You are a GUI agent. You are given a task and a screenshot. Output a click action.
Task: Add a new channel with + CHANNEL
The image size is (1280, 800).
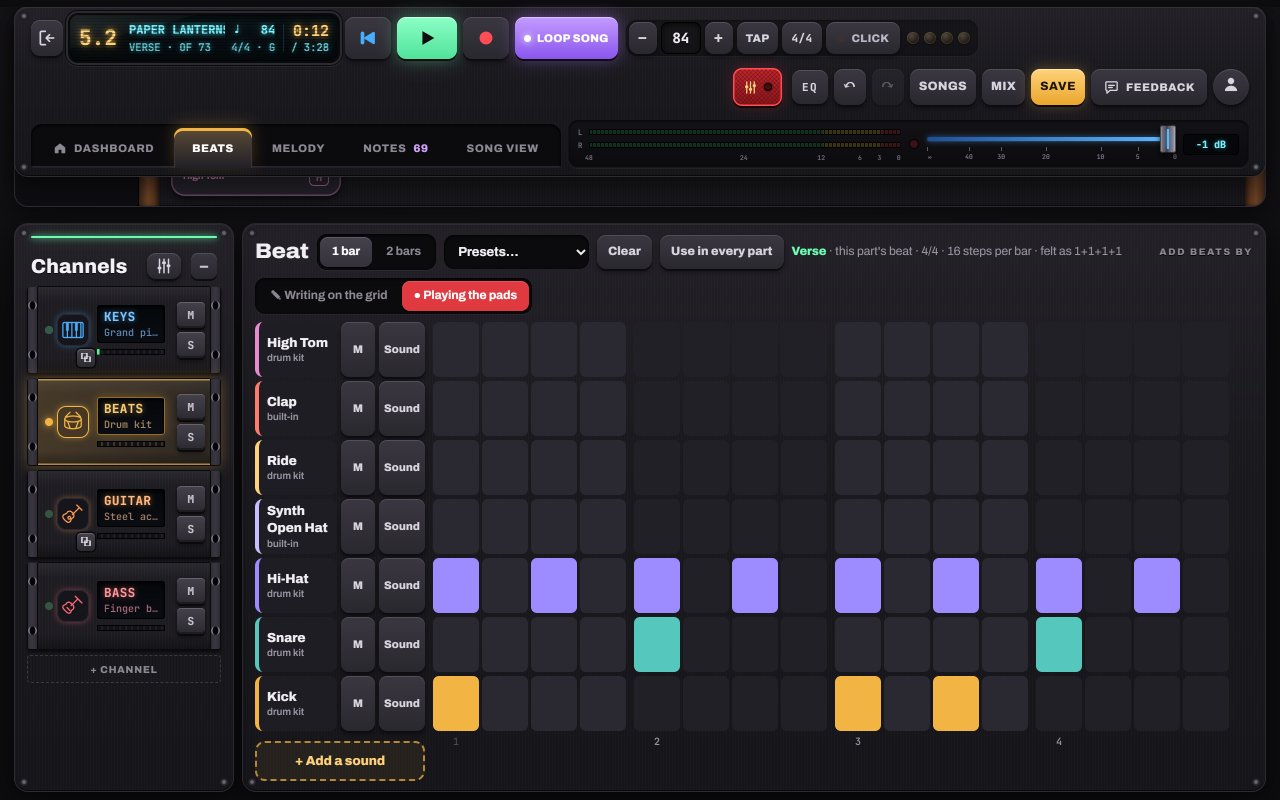(124, 669)
